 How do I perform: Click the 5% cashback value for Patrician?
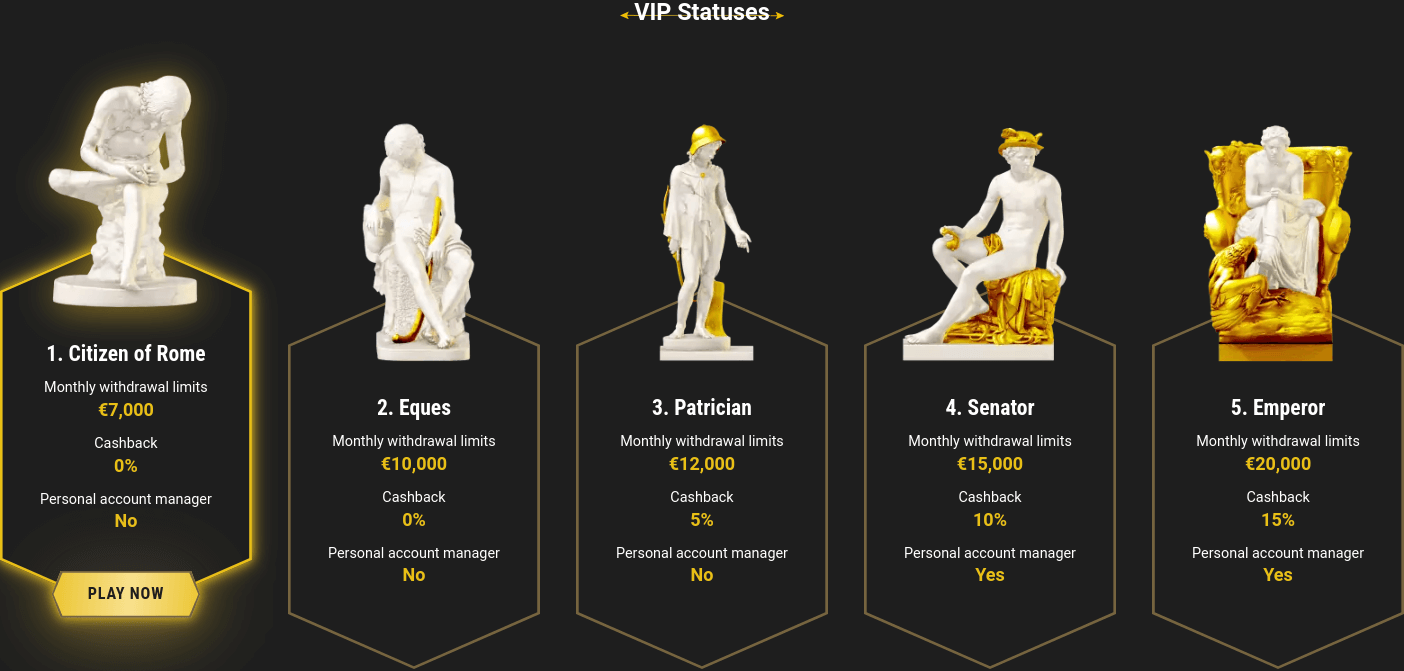point(702,520)
